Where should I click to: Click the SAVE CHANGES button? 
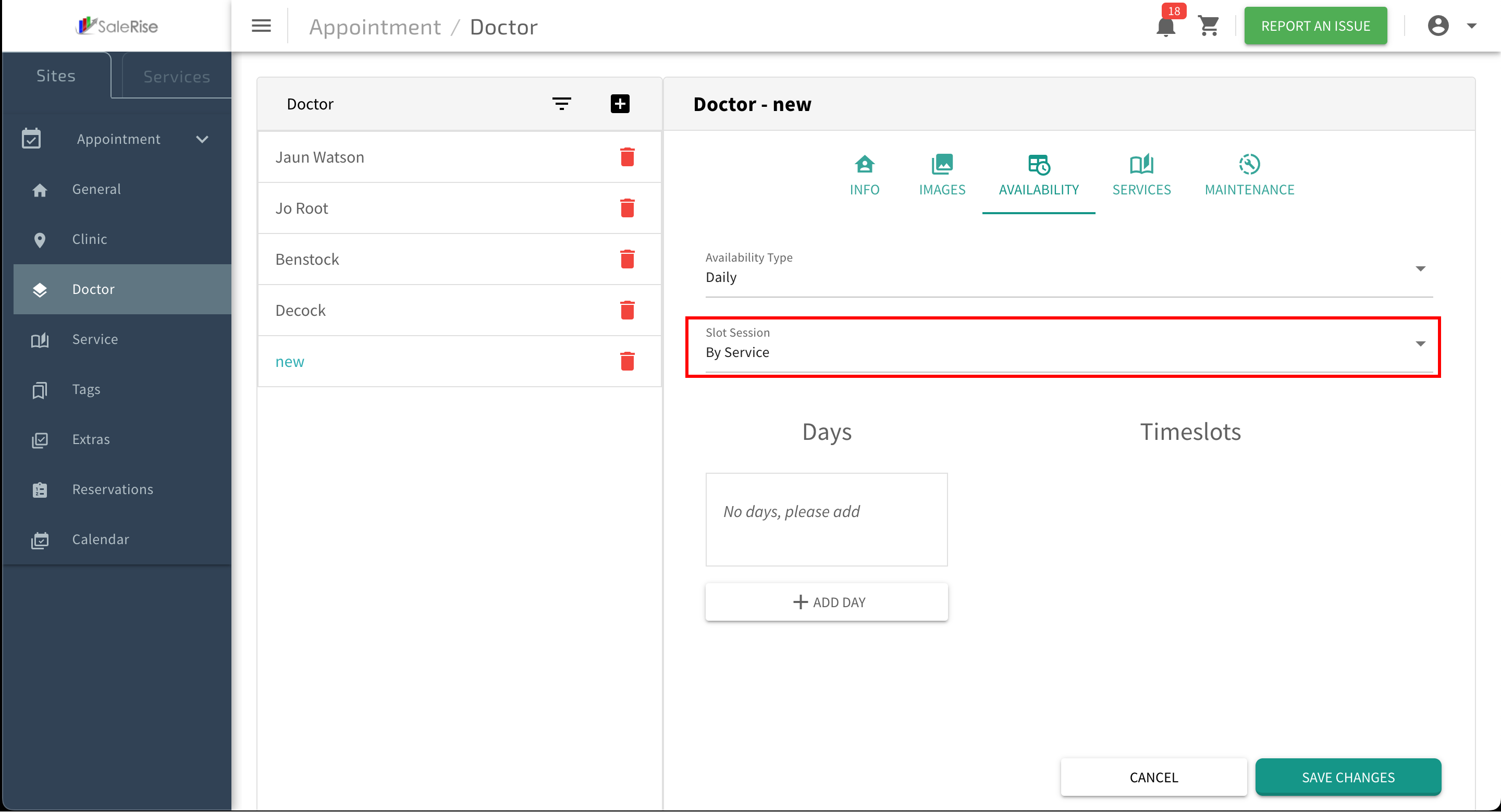coord(1348,777)
